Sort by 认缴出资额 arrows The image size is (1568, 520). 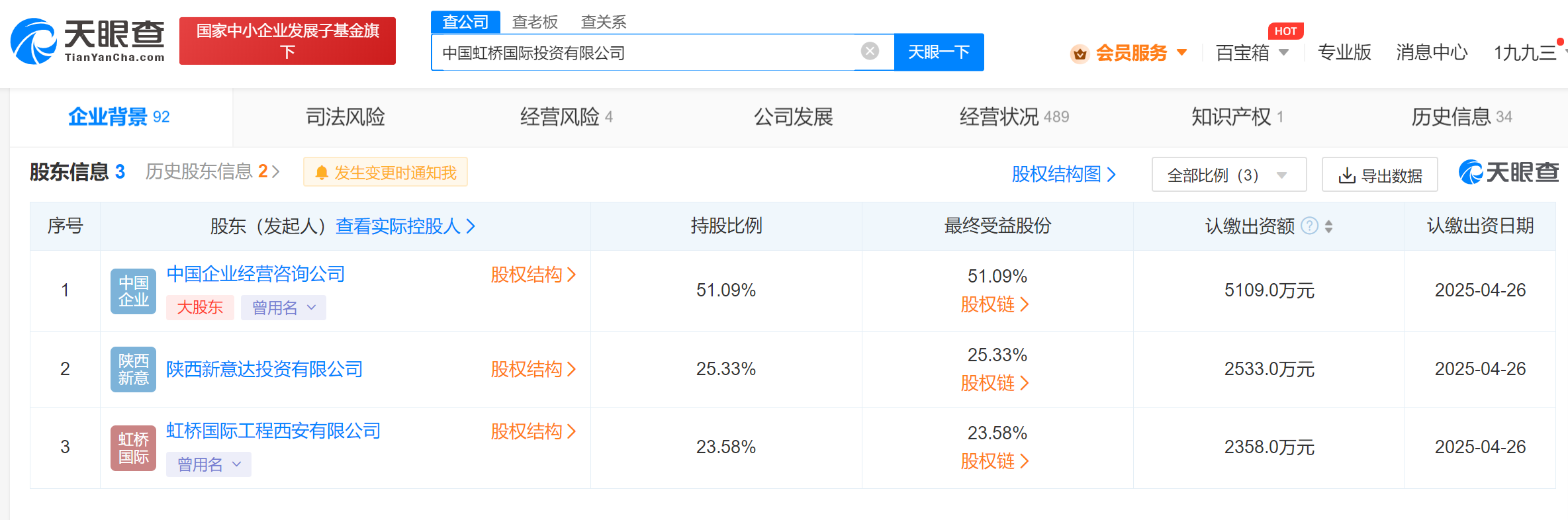click(1328, 226)
